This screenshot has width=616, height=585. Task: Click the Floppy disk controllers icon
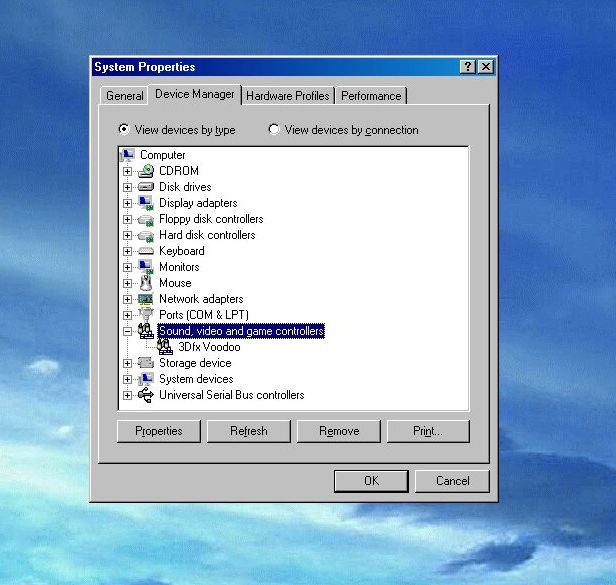point(146,219)
